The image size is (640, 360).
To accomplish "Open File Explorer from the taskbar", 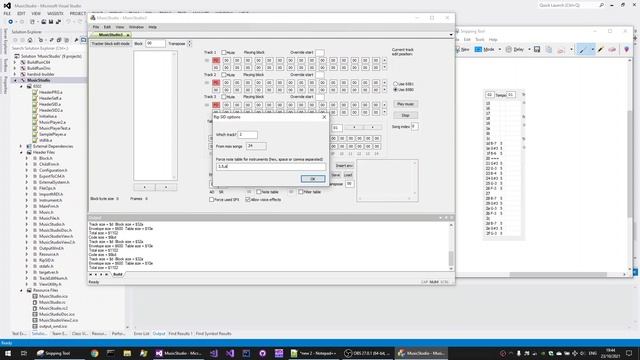I will [127, 353].
